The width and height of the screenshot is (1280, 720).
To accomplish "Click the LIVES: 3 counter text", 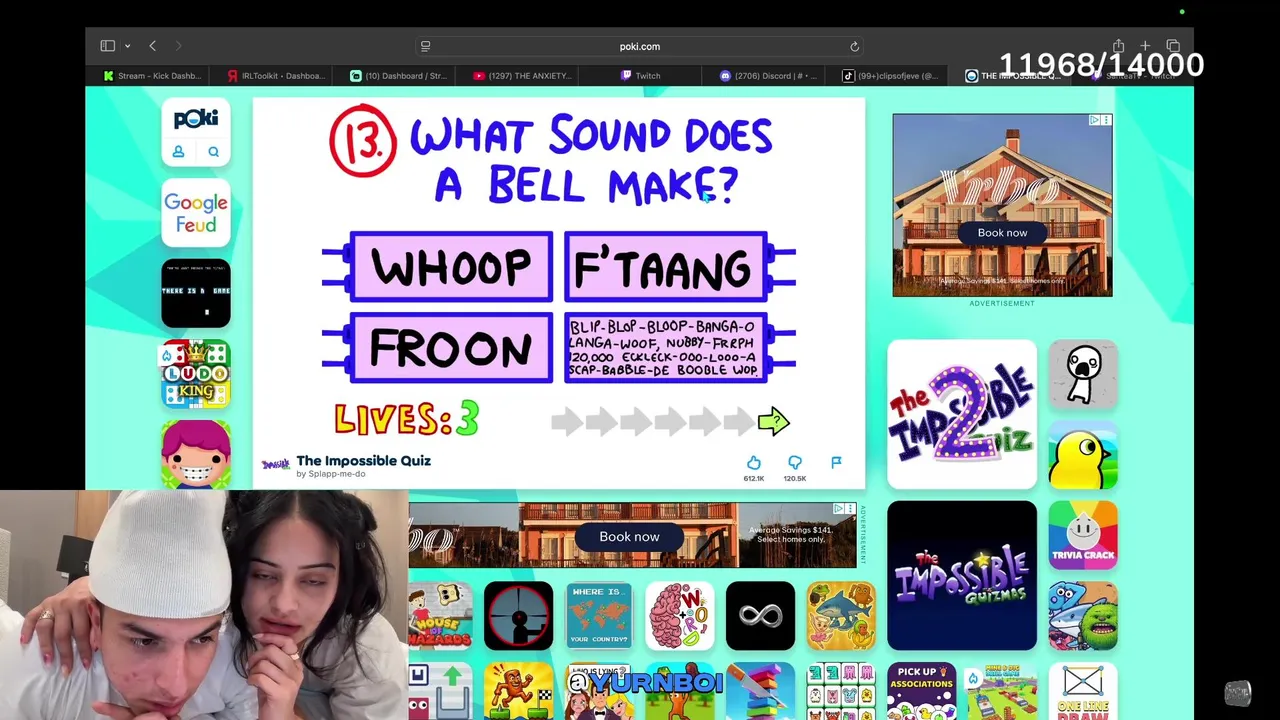I will tap(407, 419).
